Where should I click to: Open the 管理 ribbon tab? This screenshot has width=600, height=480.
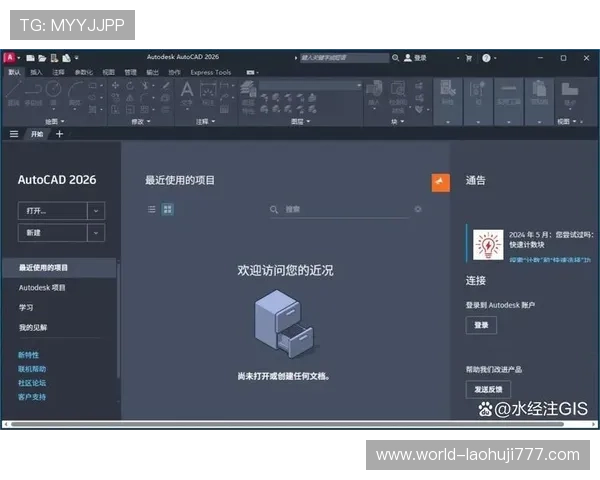click(130, 72)
